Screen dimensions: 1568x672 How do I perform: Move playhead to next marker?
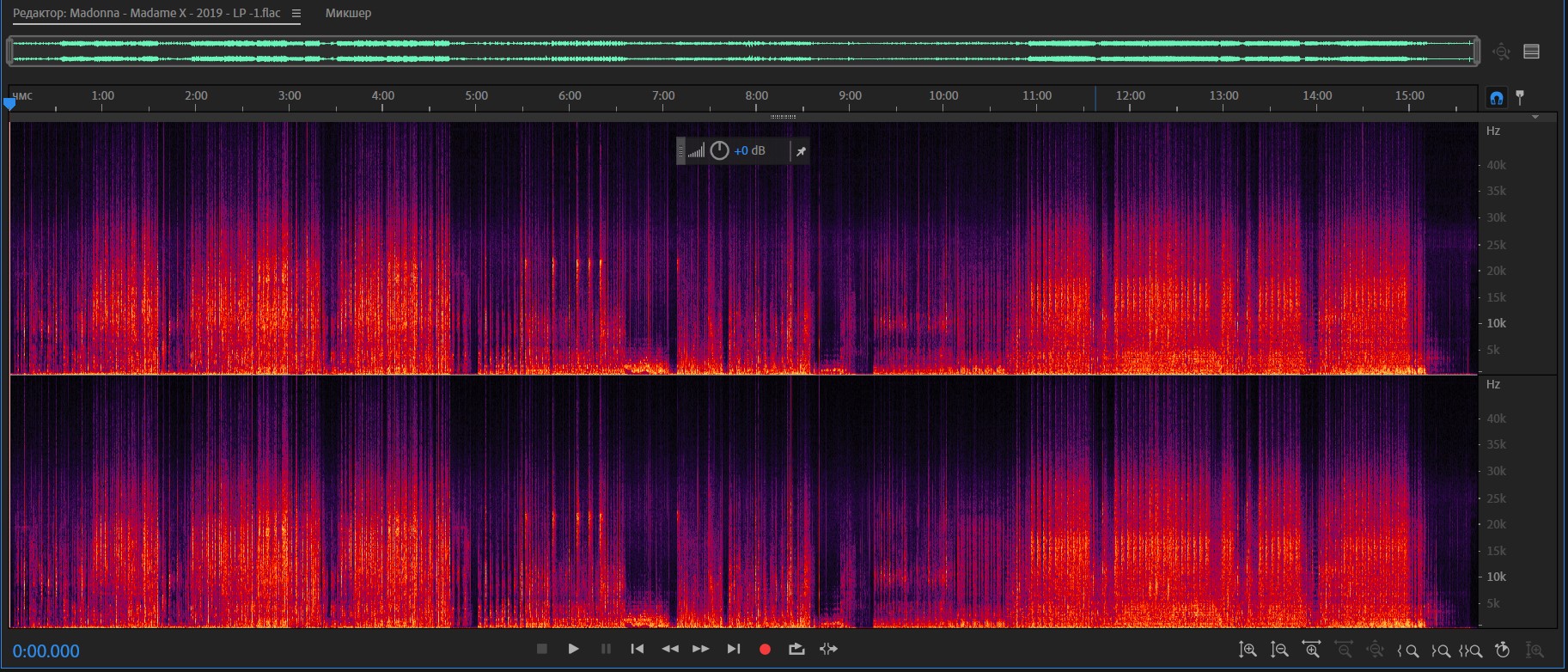pyautogui.click(x=733, y=649)
